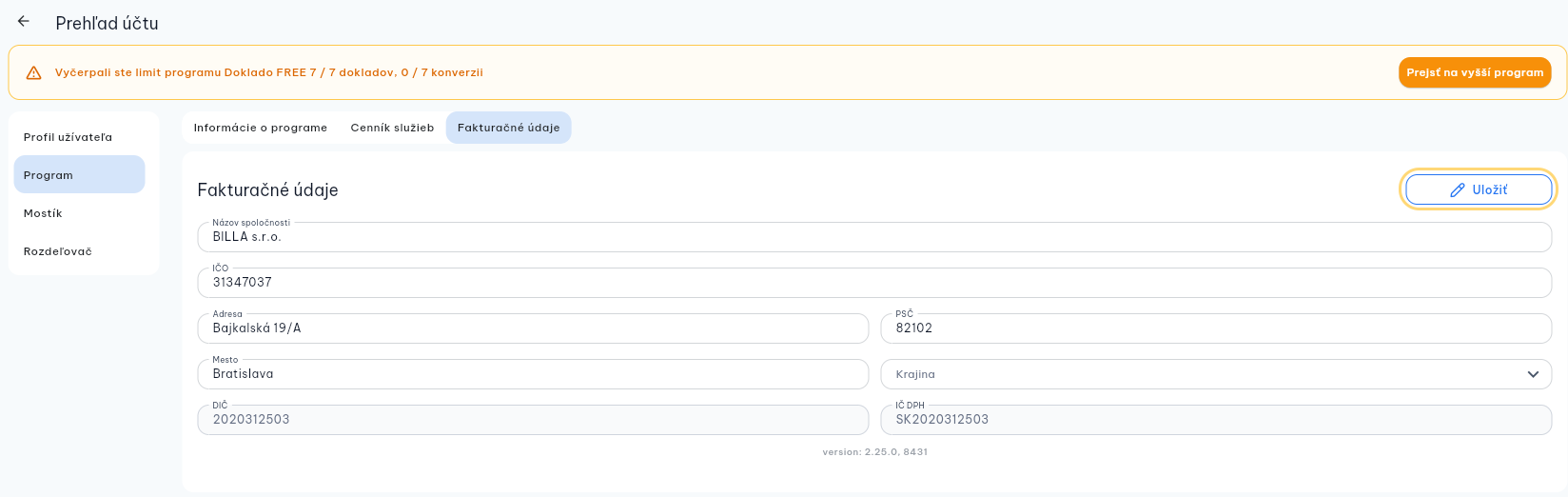Upgrade via Prejsť na vyšší program
1568x497 pixels.
tap(1475, 72)
